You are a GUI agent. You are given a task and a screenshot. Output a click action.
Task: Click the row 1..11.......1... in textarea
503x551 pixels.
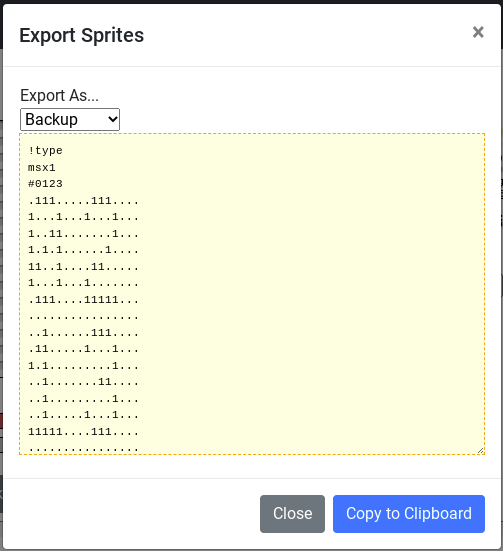tap(83, 234)
